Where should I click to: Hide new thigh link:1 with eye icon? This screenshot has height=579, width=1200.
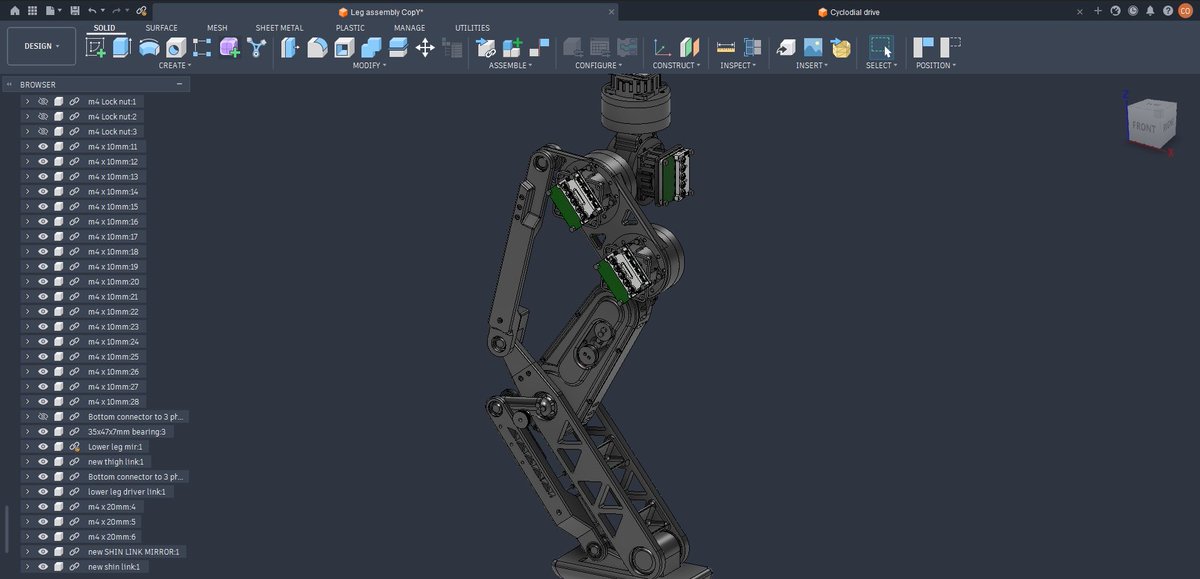point(43,462)
